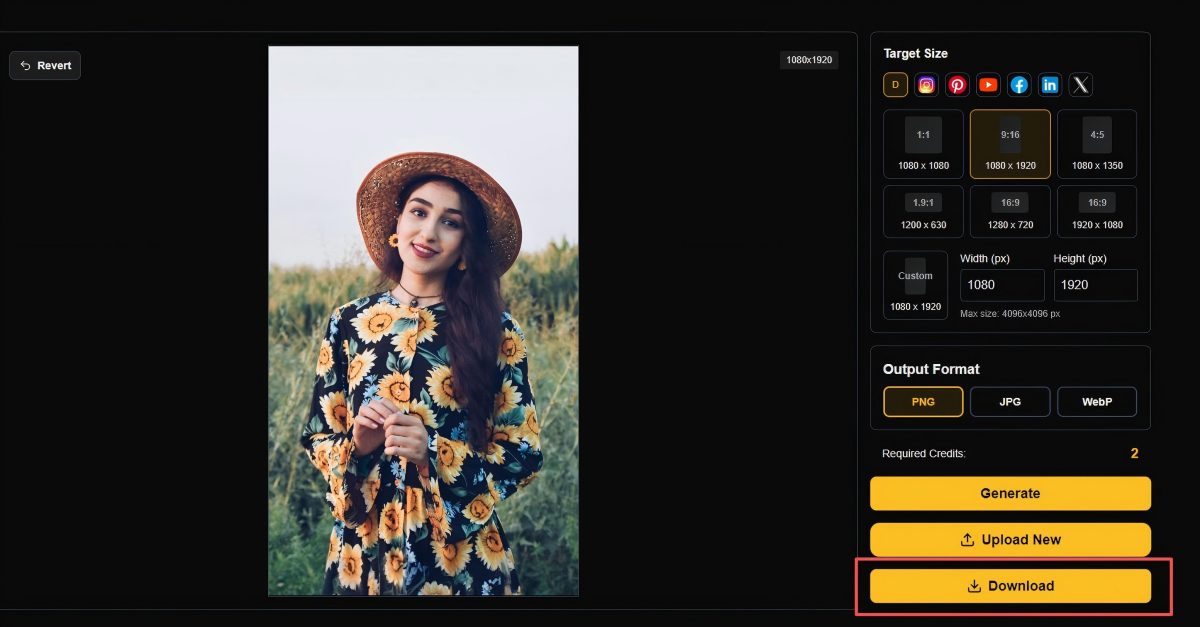
Task: Choose the 16:9 1280 x 720 size
Action: pos(1010,211)
